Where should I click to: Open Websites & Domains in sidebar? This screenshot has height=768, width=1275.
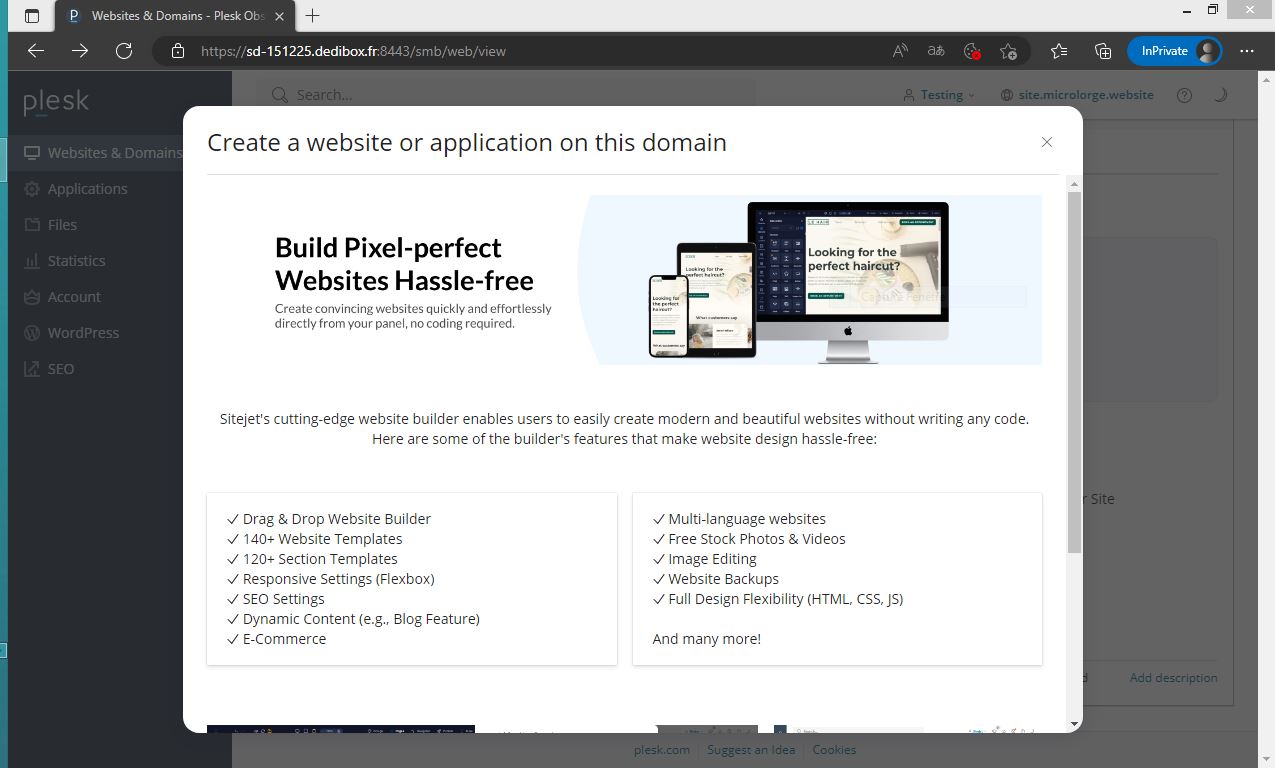click(x=114, y=153)
